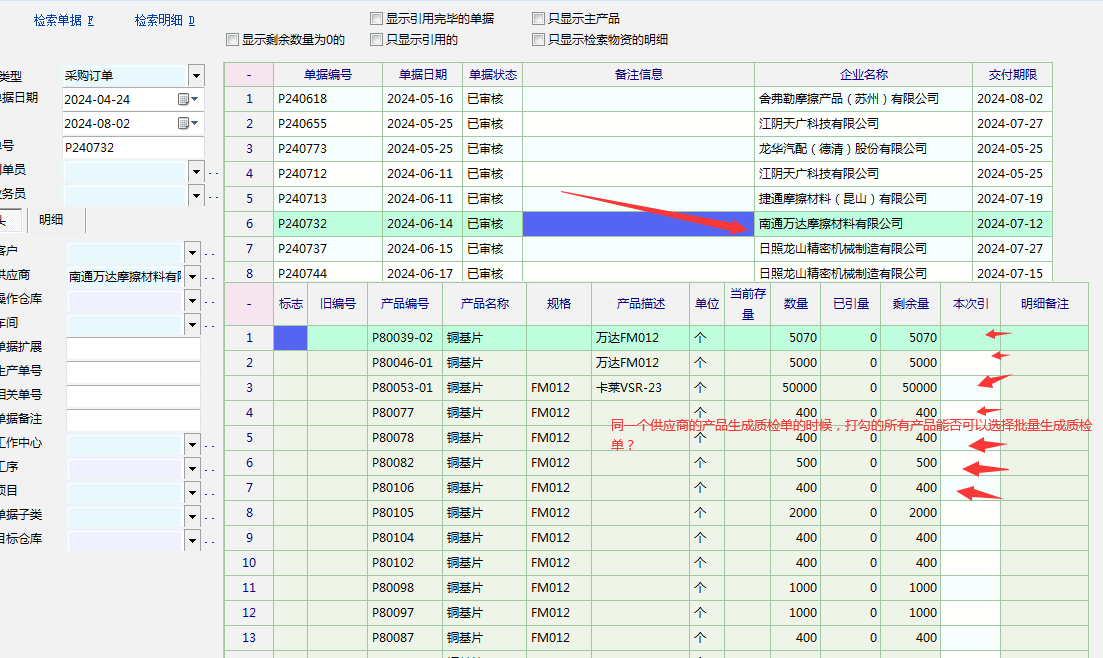The height and width of the screenshot is (658, 1103).
Task: Click the blue 标志 cell in detail row 1
Action: coord(290,338)
